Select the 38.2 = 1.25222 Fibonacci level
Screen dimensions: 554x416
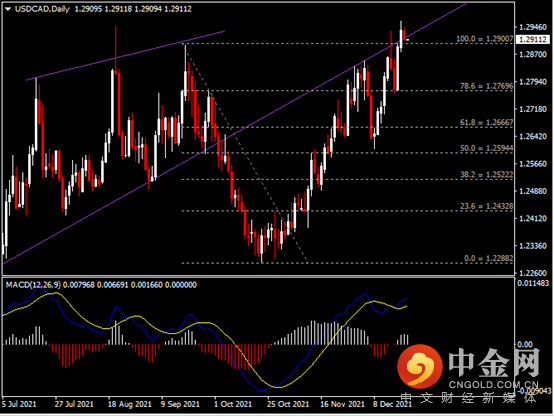point(487,174)
